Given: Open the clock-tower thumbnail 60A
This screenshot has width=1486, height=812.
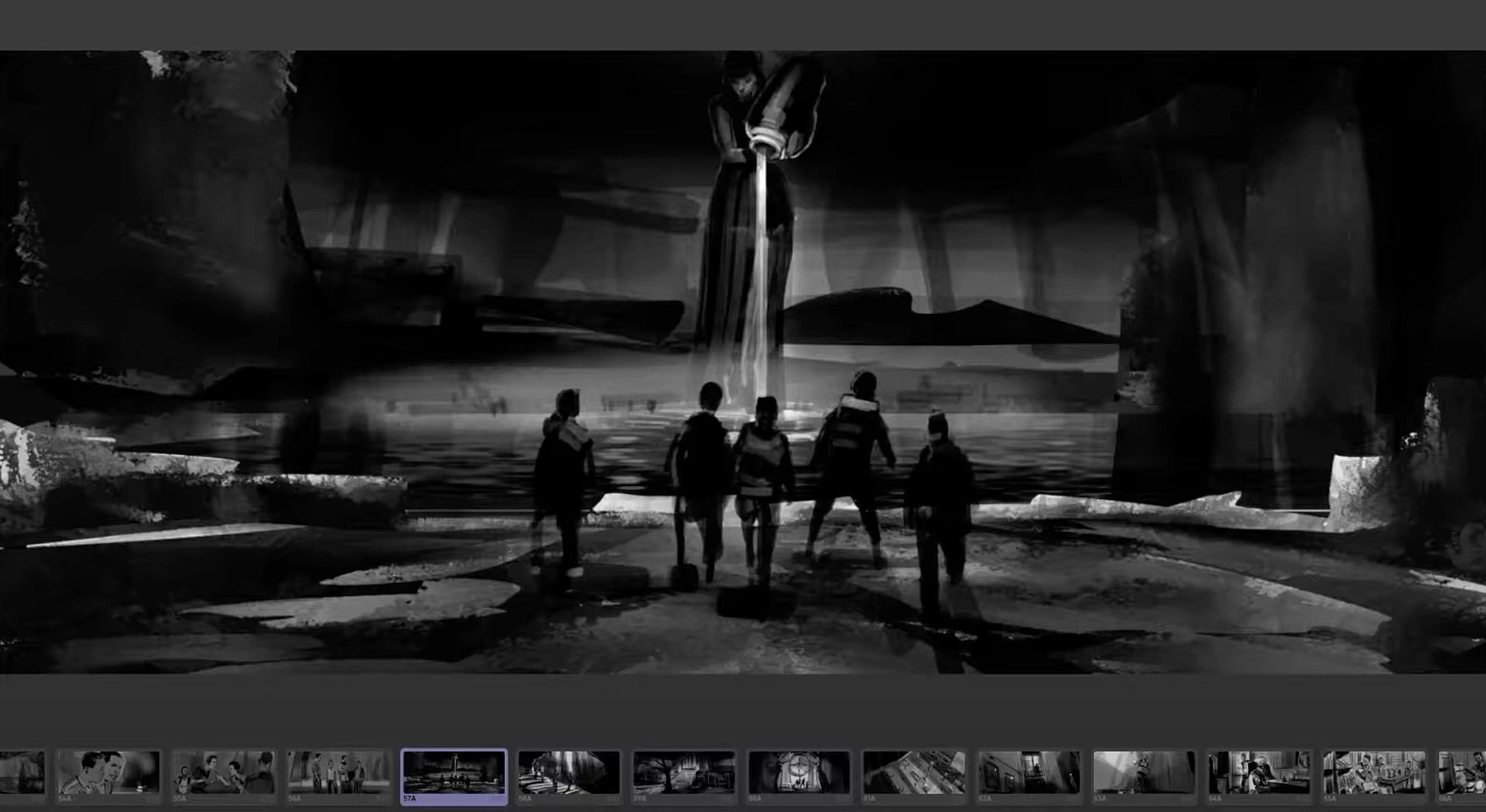Looking at the screenshot, I should (x=800, y=776).
